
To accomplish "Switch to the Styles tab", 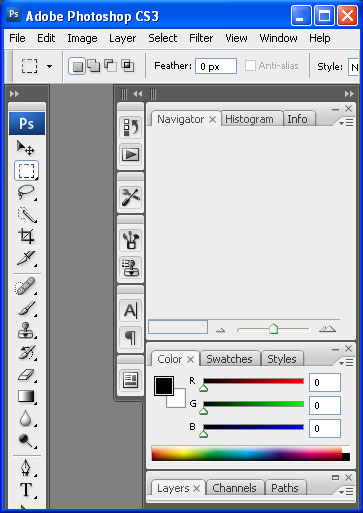I will click(282, 359).
